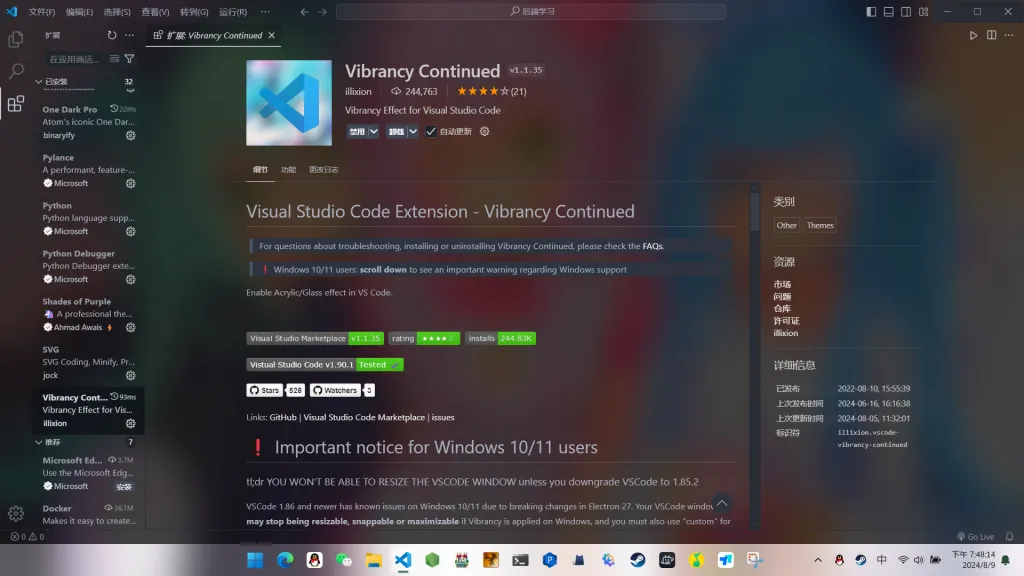Install the Microsoft Edge Tools extension
This screenshot has width=1024, height=576.
pos(124,487)
